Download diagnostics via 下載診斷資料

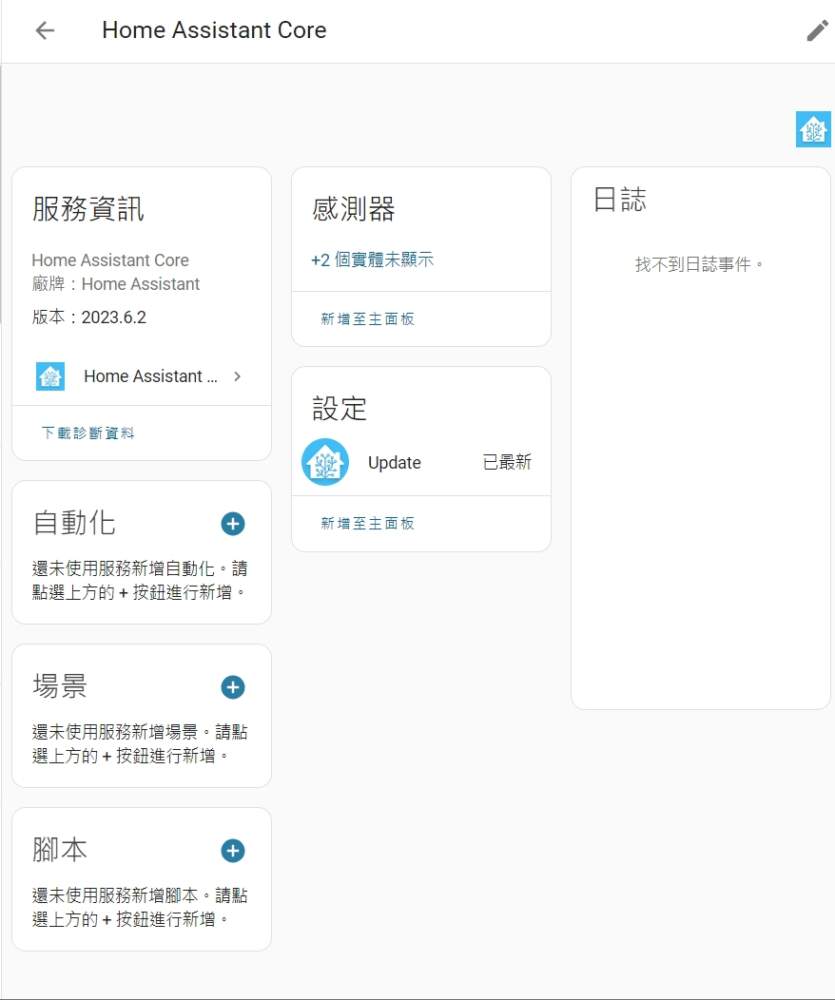pyautogui.click(x=88, y=433)
